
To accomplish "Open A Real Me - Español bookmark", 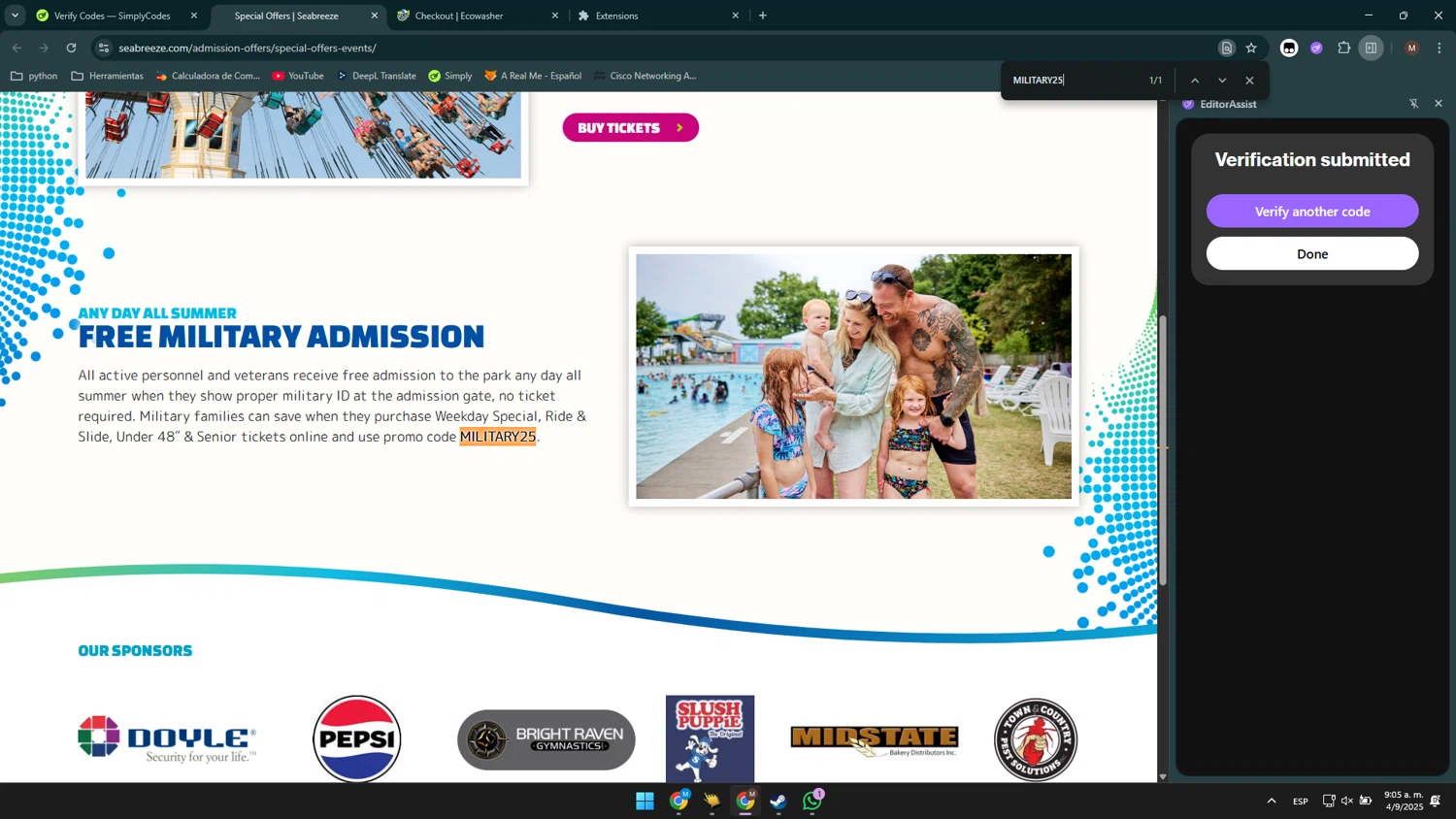I will [x=533, y=76].
